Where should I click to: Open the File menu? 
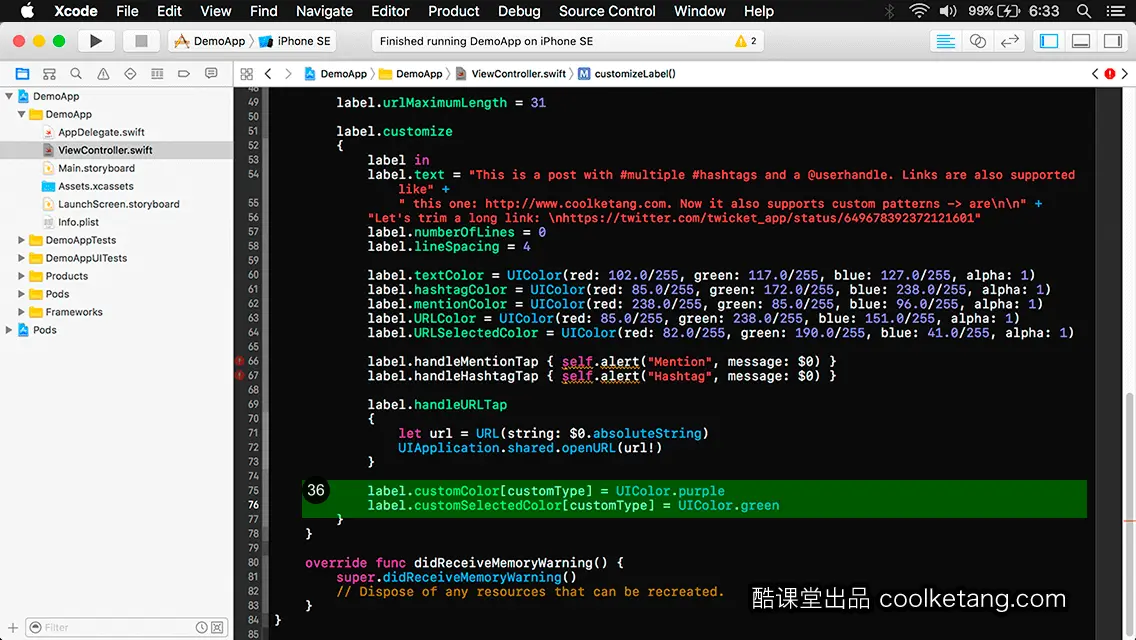tap(127, 11)
